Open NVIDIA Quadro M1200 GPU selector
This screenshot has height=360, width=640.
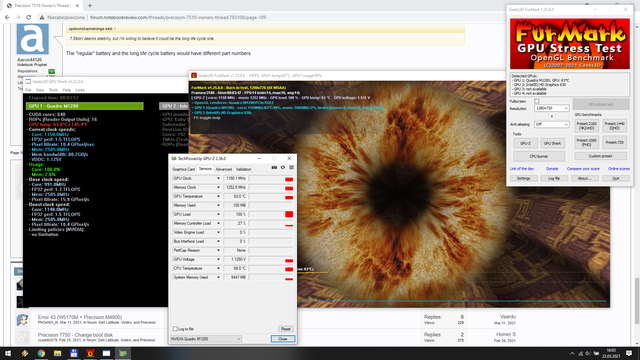tap(206, 339)
